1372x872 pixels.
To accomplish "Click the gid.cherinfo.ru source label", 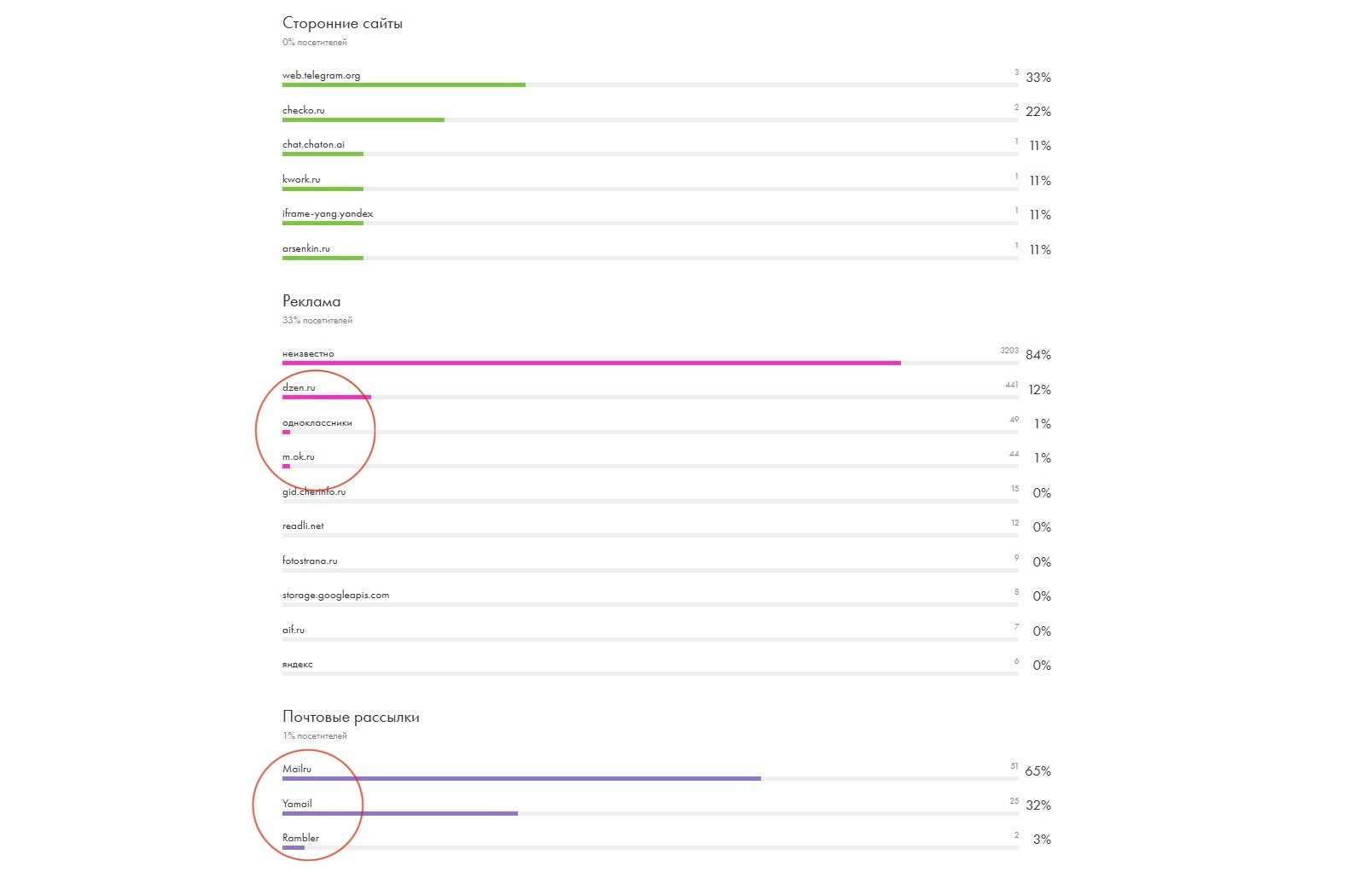I will [313, 492].
